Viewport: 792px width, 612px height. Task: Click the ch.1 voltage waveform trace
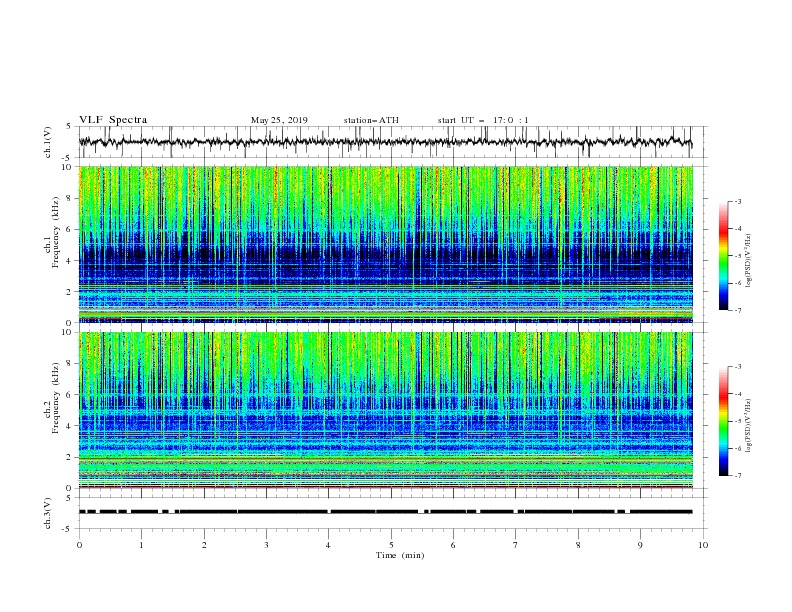coord(385,142)
